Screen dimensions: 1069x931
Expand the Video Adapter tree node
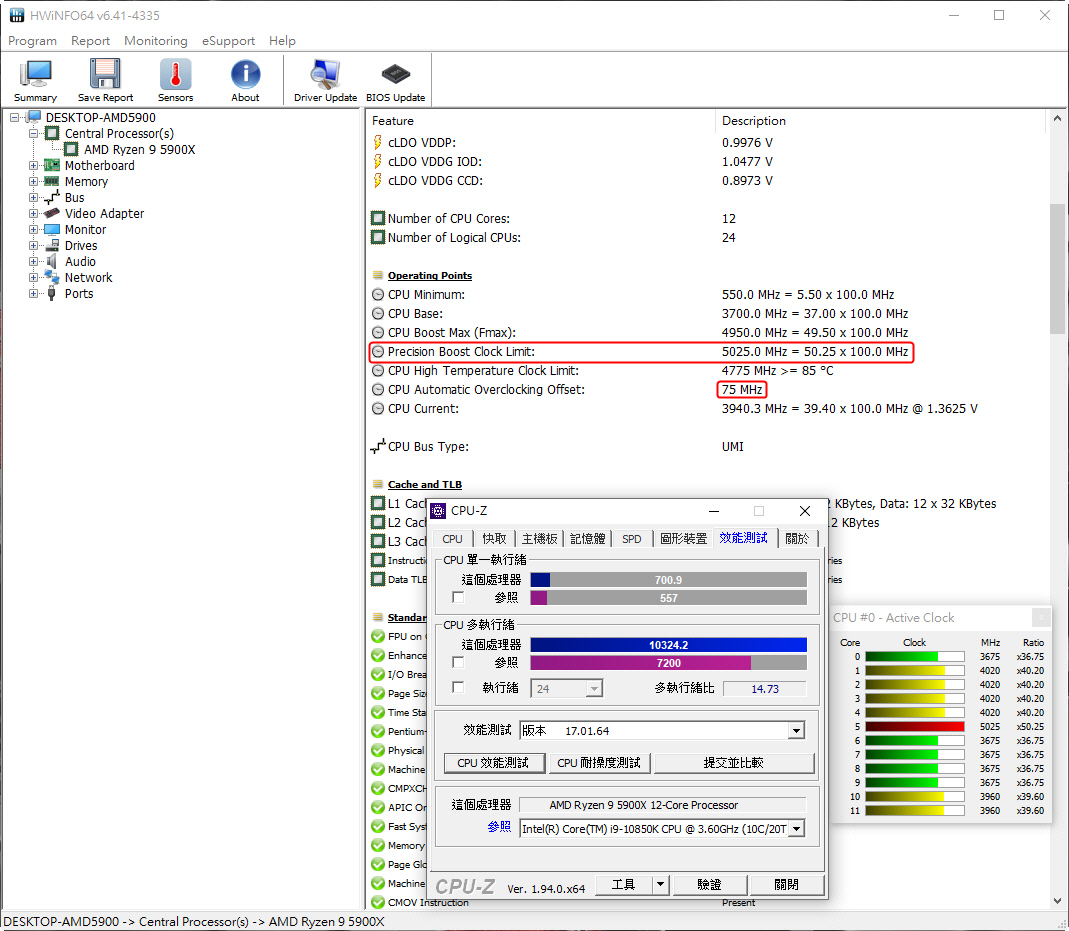point(33,213)
